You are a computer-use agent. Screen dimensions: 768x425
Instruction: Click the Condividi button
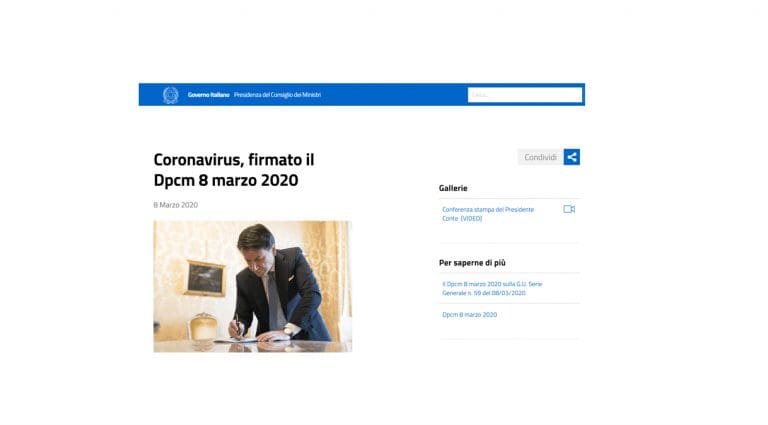pos(540,157)
